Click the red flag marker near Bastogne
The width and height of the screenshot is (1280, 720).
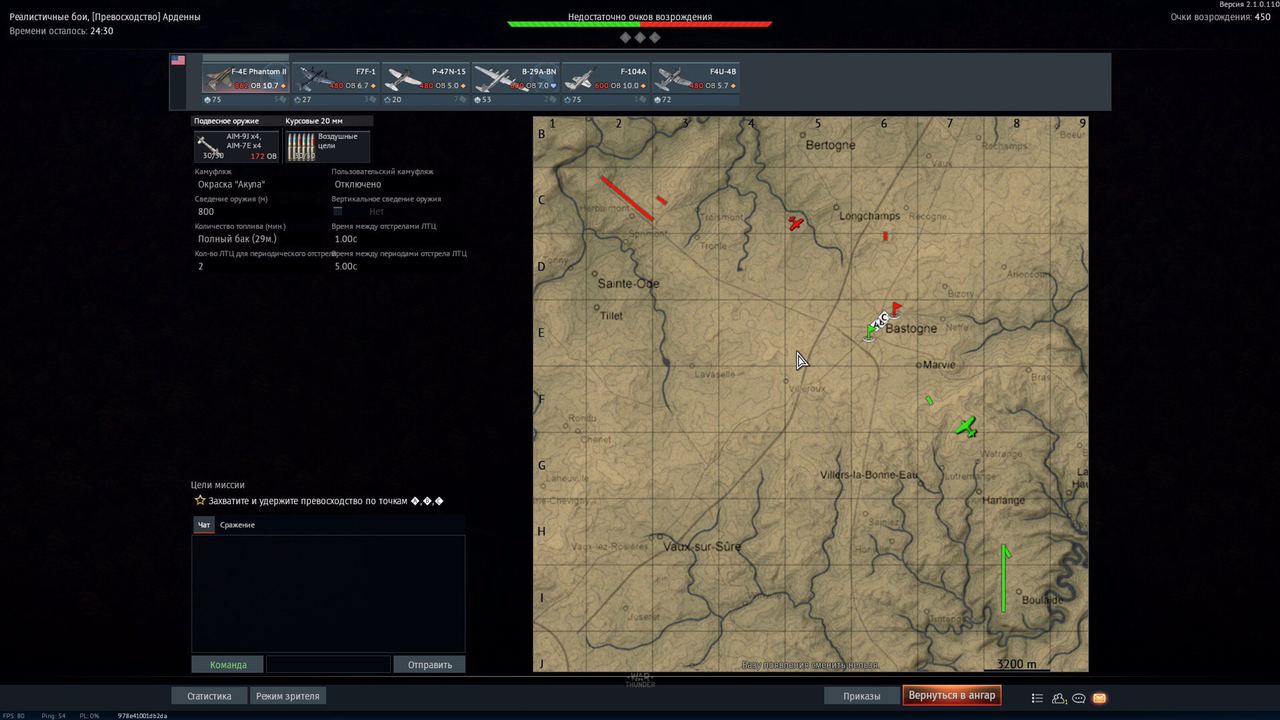[x=896, y=309]
